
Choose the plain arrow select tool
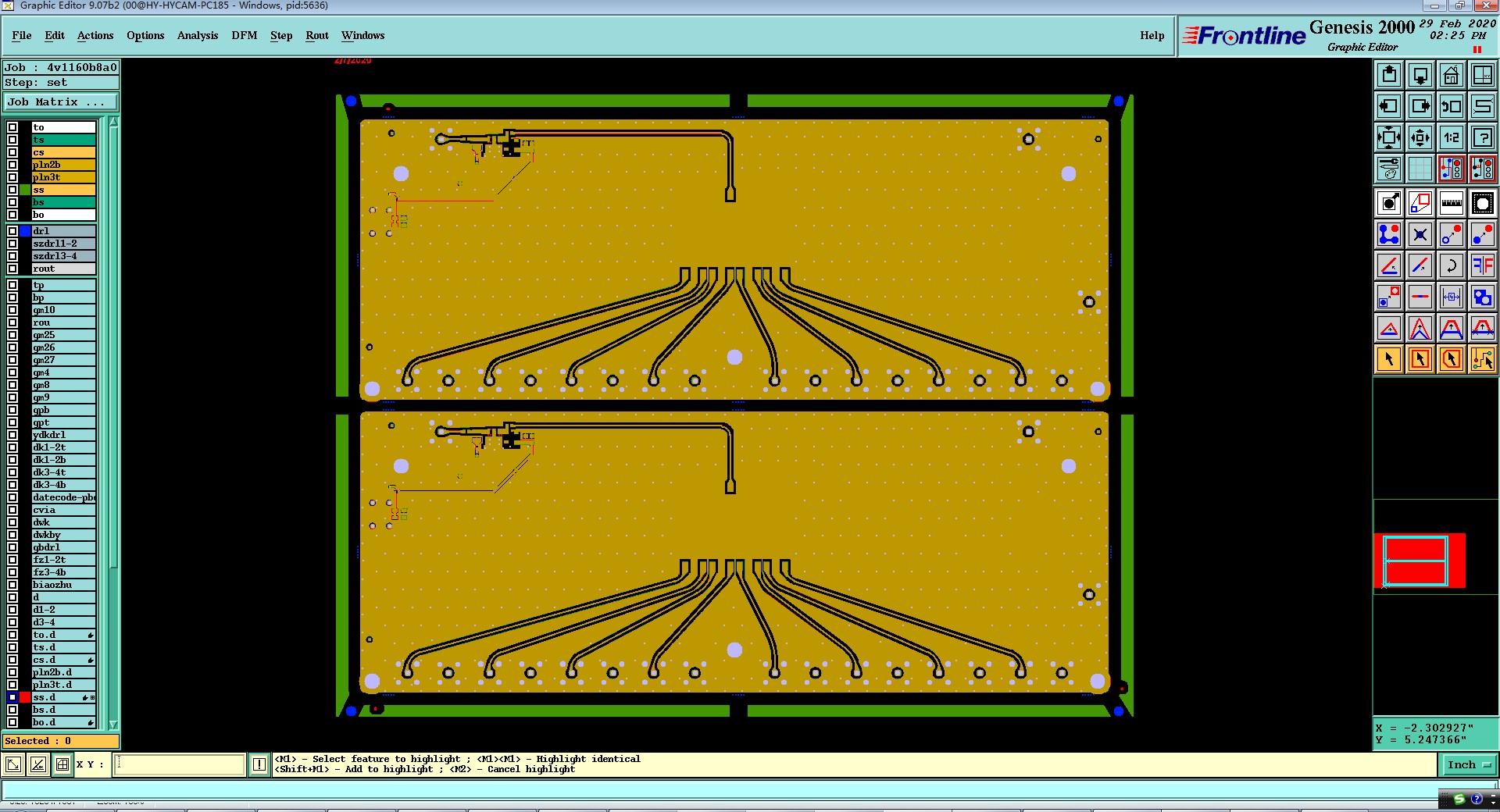coord(1389,359)
